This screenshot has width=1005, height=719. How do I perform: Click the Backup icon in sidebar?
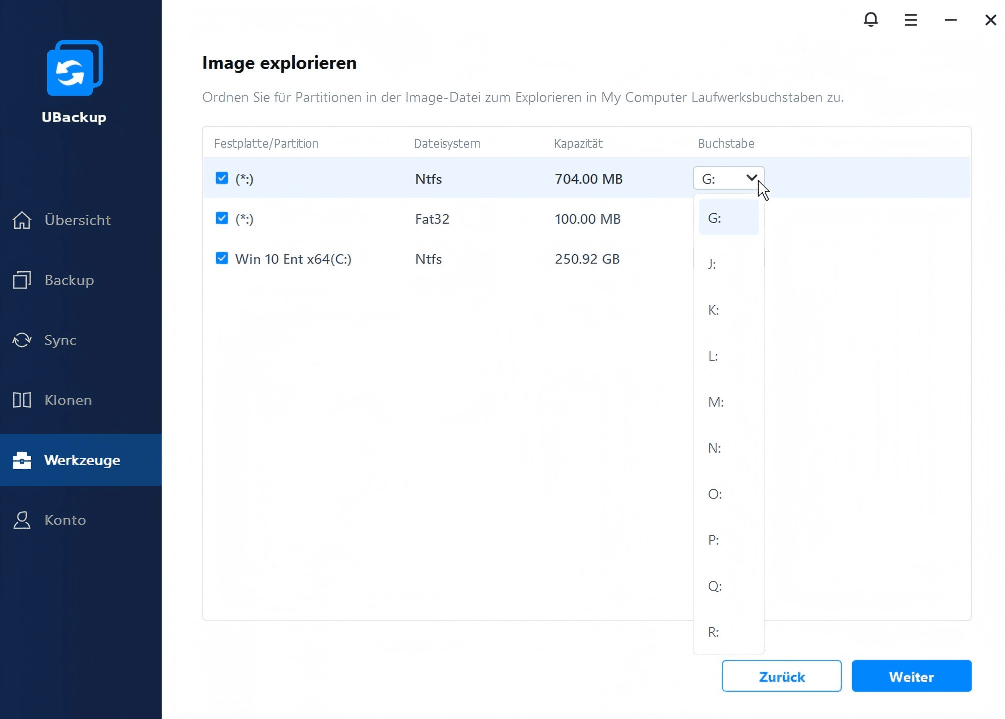22,280
